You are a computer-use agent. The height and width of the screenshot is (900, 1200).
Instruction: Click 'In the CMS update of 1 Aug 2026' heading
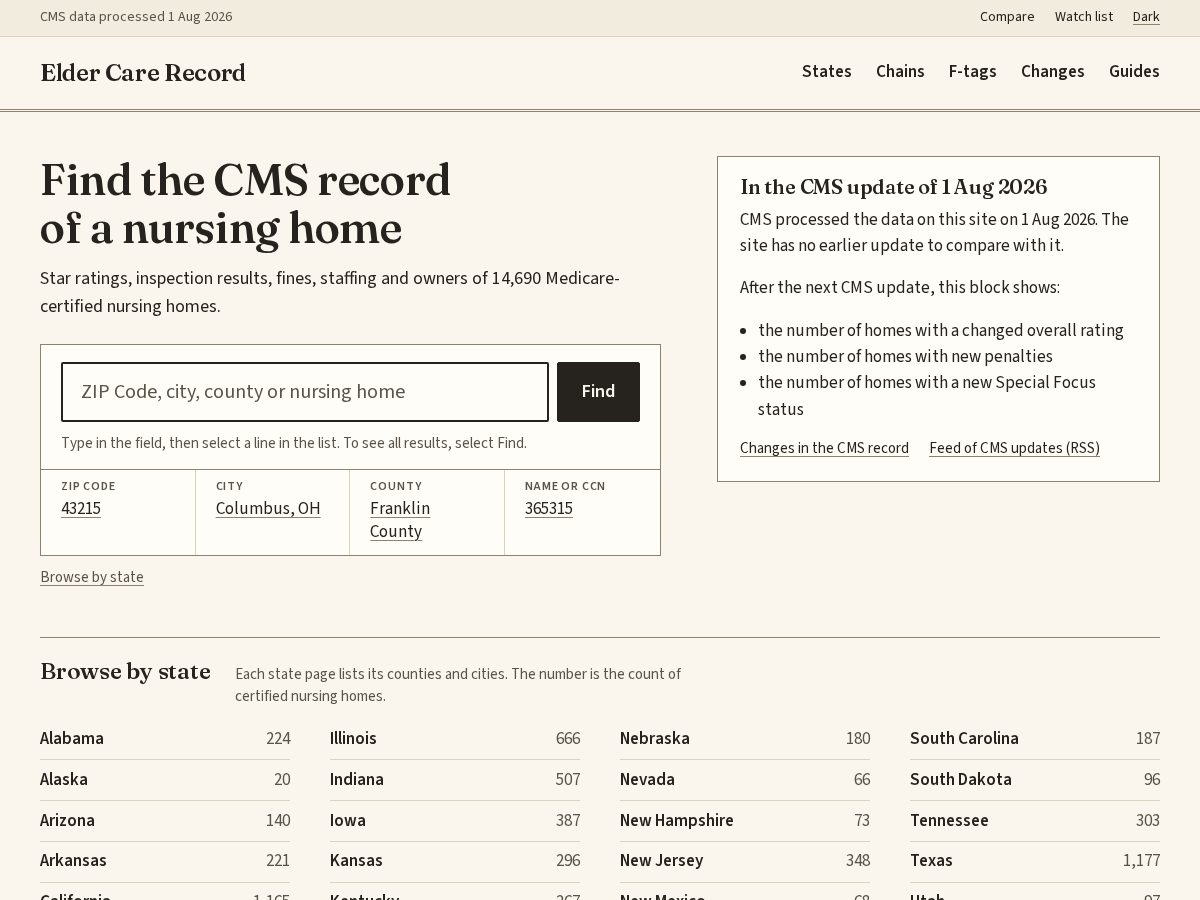point(894,187)
